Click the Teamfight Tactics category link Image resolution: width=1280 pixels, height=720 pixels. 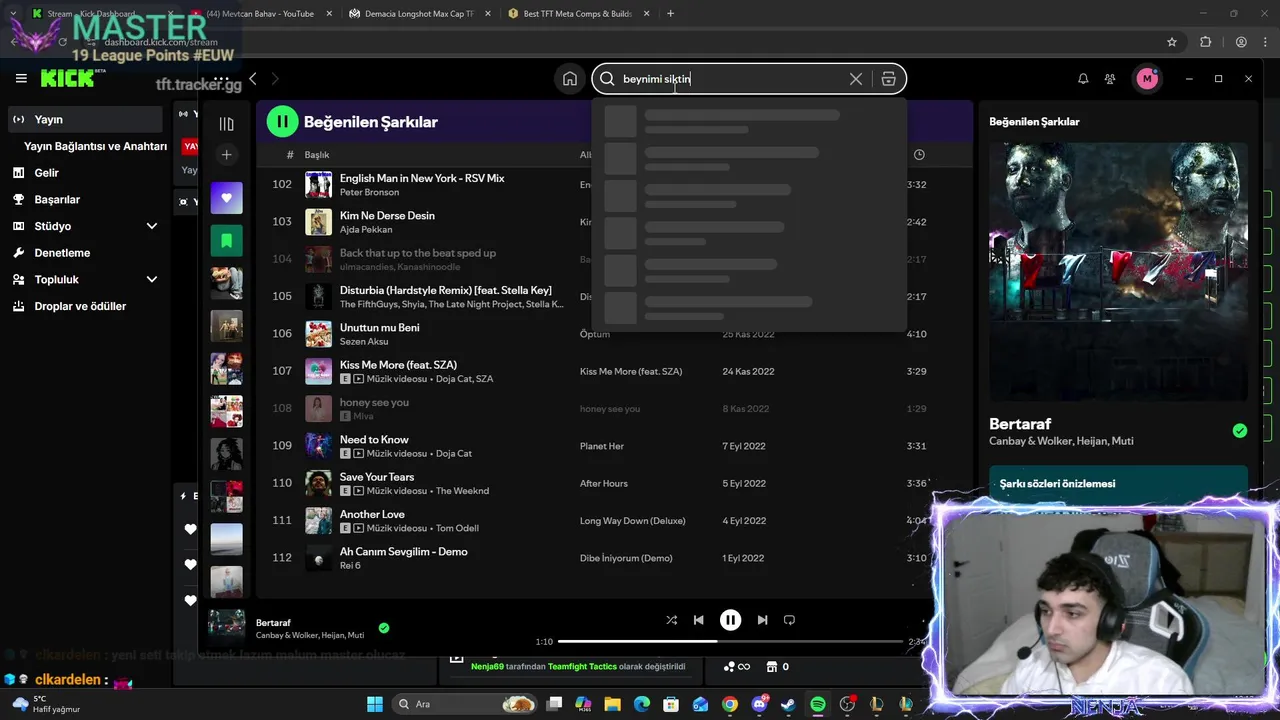(x=582, y=666)
